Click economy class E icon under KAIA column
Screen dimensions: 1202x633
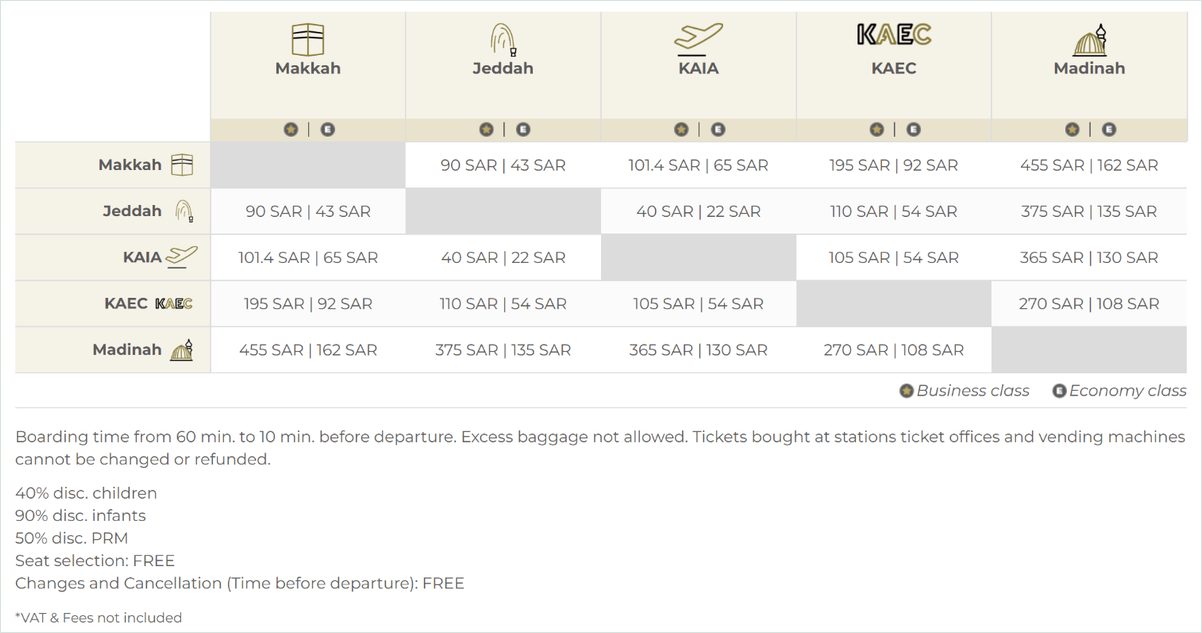[718, 129]
